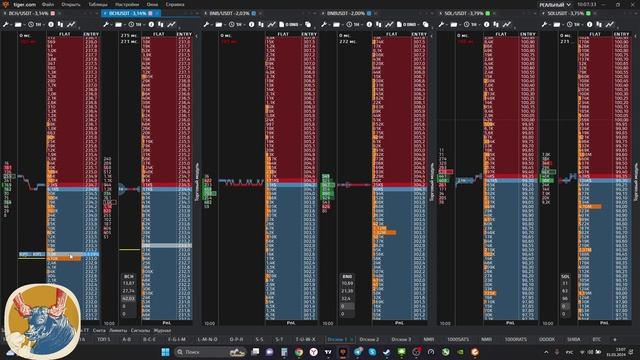This screenshot has height=360, width=640.
Task: Open Таблицы menu
Action: [x=98, y=4]
